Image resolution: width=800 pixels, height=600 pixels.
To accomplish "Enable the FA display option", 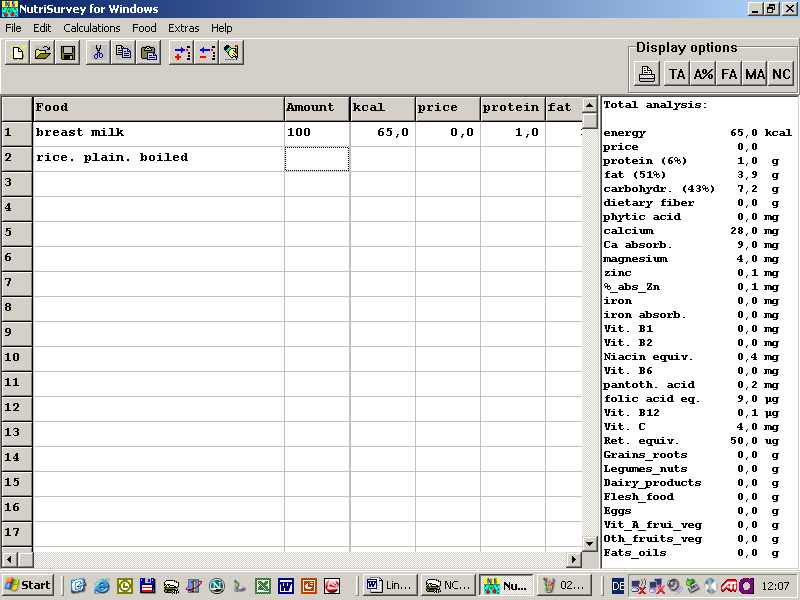I will pyautogui.click(x=729, y=74).
